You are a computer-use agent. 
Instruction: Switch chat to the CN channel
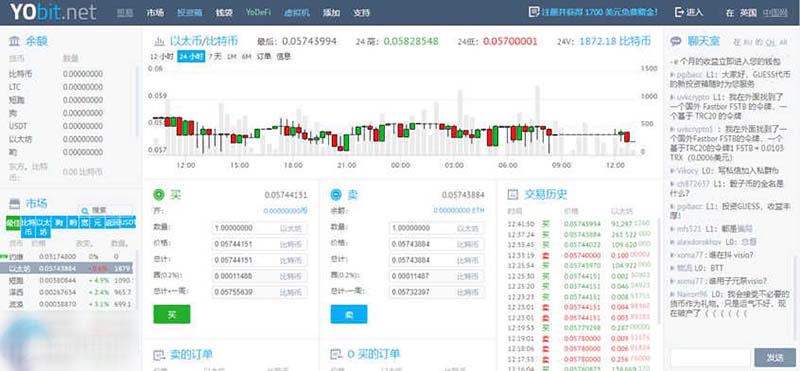769,42
